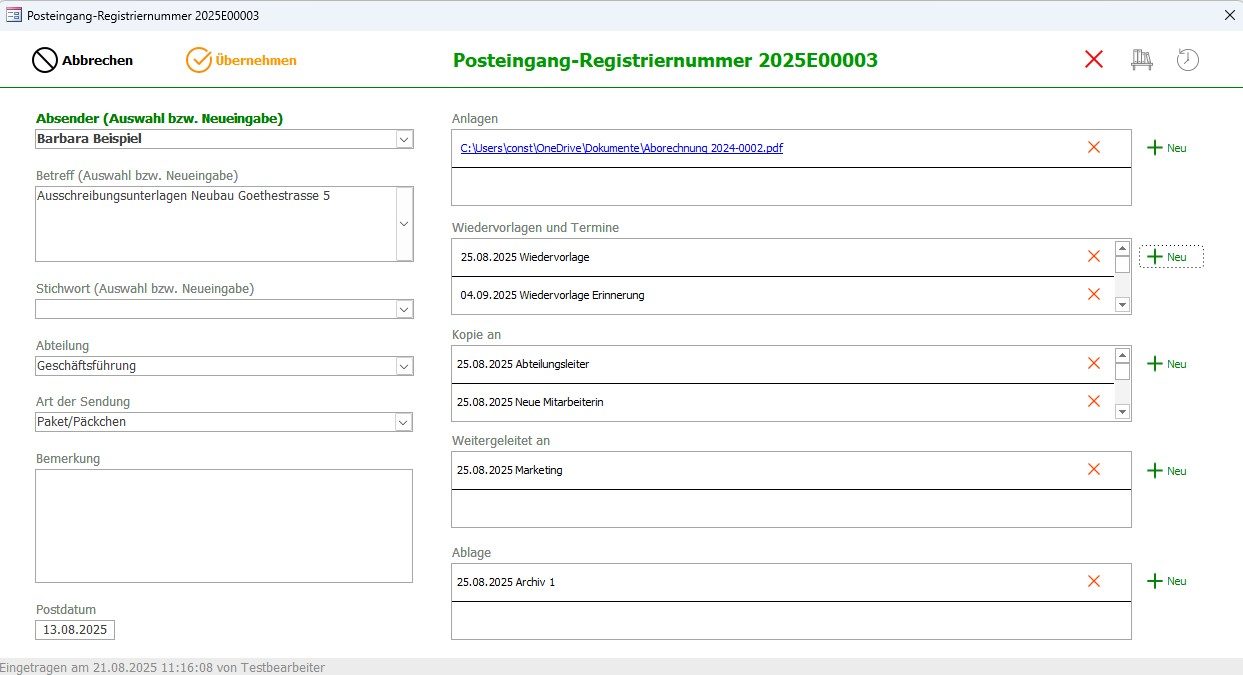Click the Übernehmen checkmark button
This screenshot has height=675, width=1243.
click(241, 60)
